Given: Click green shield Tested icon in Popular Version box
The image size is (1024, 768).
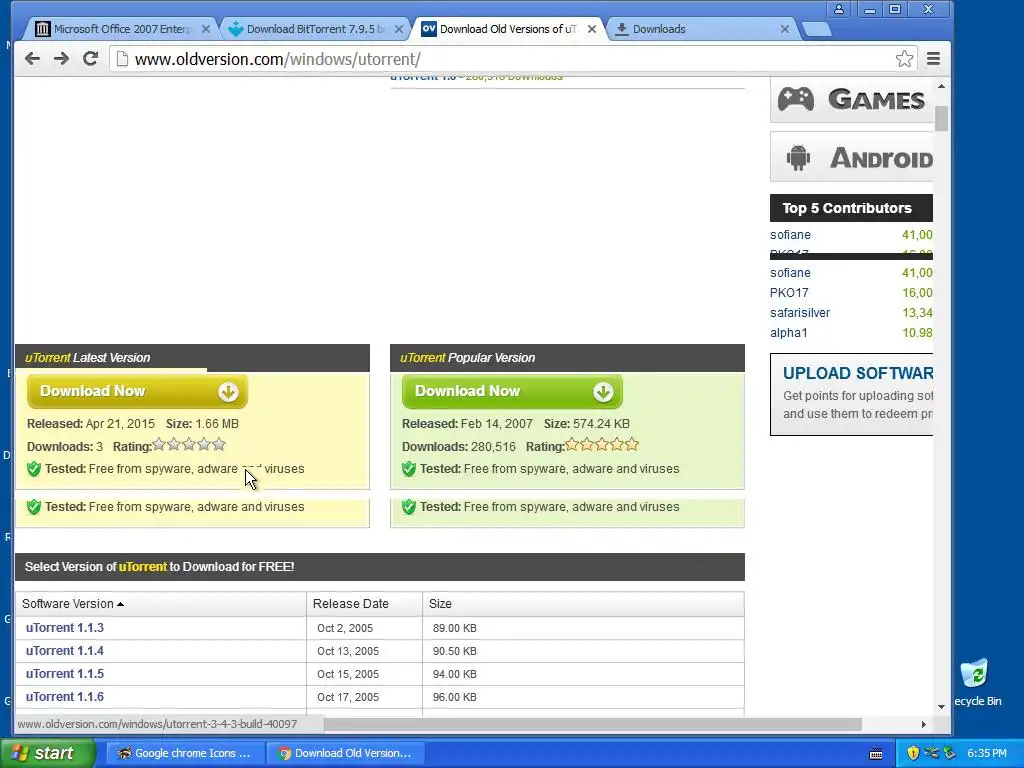Looking at the screenshot, I should click(x=409, y=469).
